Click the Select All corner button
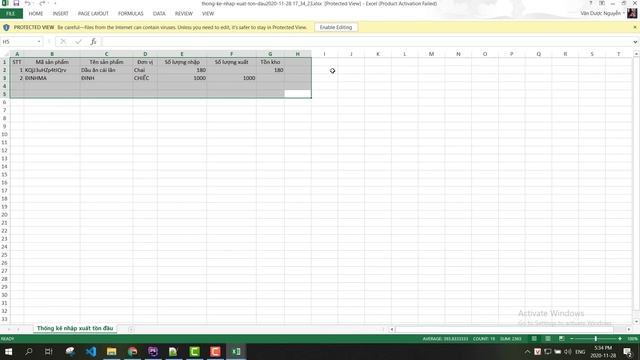 4,54
